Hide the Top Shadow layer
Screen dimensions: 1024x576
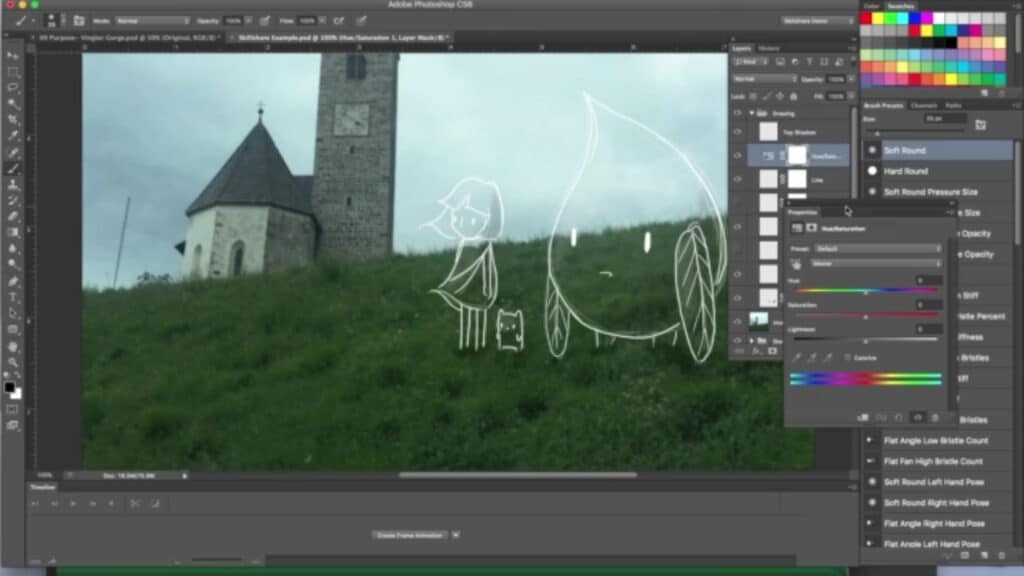(737, 131)
